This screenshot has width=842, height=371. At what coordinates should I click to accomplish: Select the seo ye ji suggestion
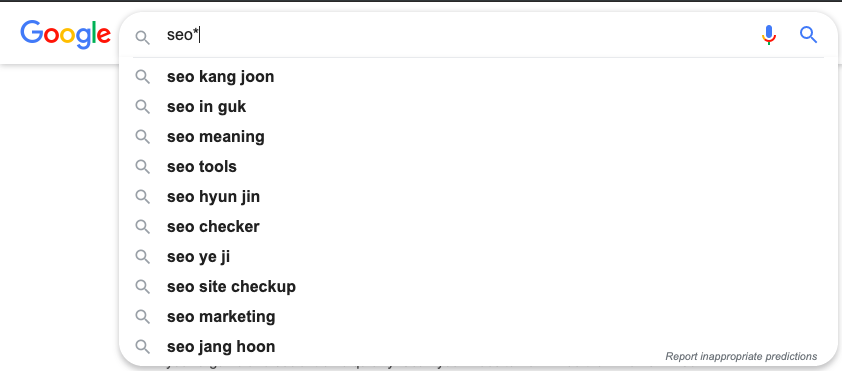click(478, 257)
